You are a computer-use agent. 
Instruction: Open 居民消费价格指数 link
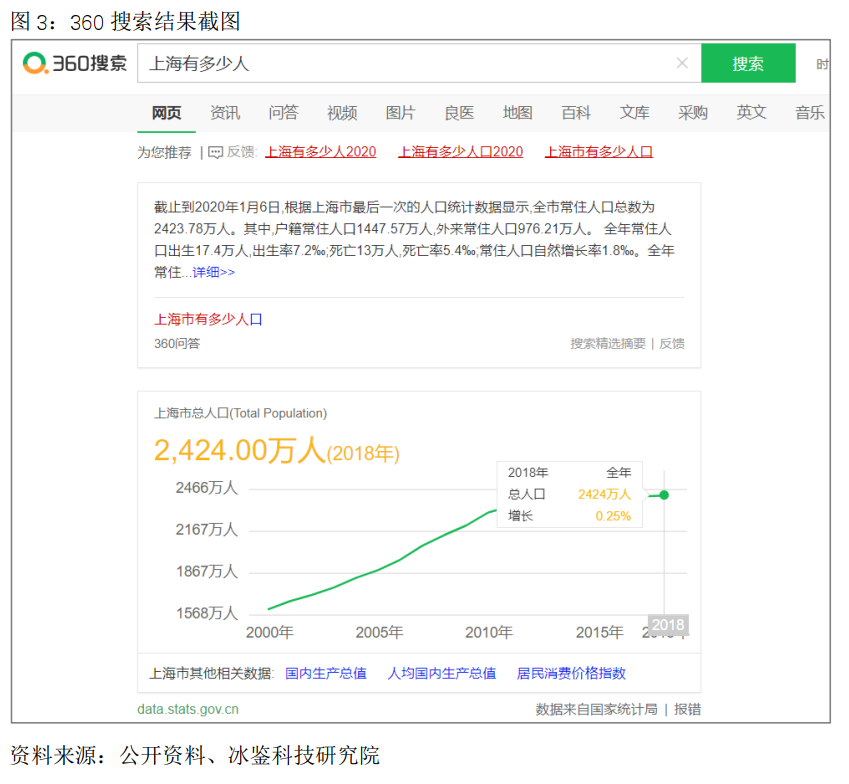point(571,673)
